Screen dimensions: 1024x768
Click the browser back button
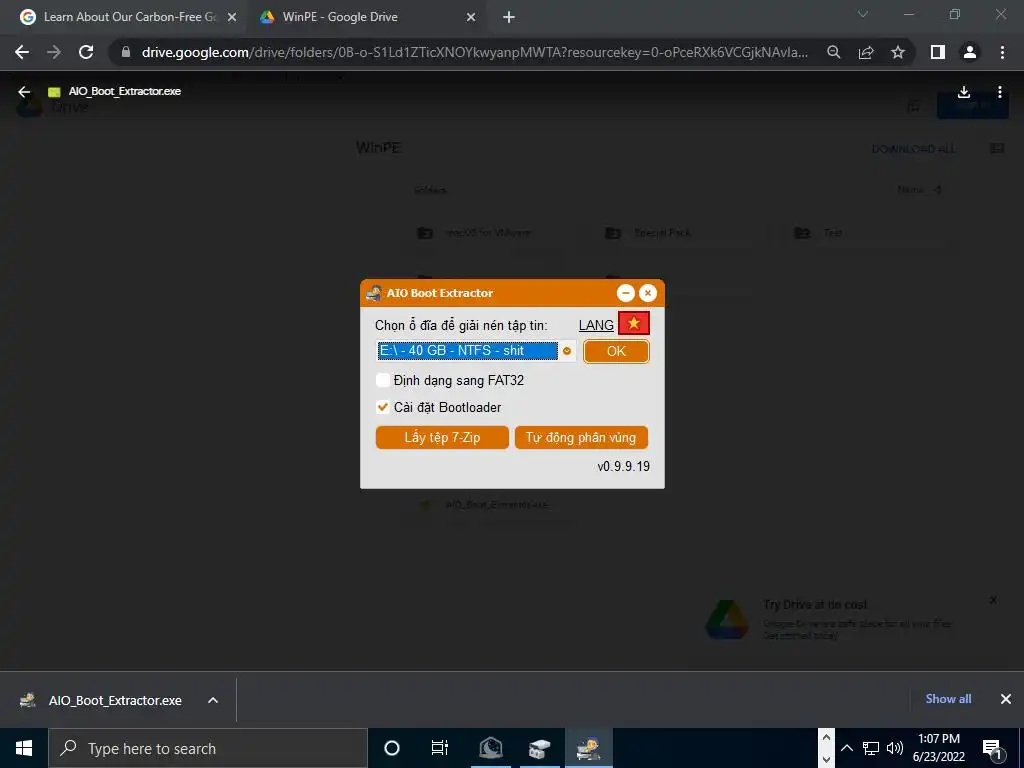[x=22, y=52]
